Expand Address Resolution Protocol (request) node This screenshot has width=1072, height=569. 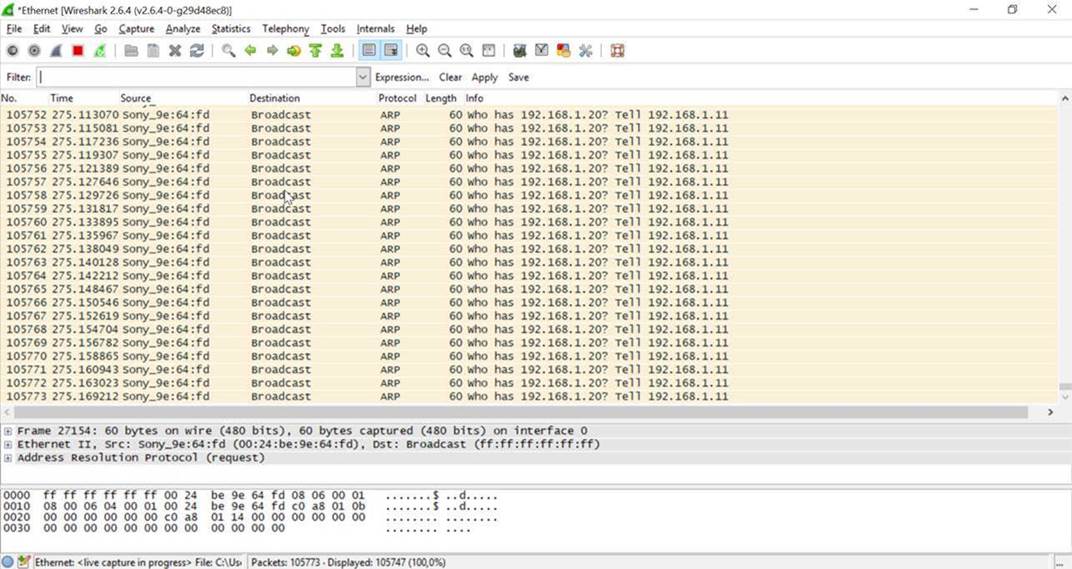tap(8, 458)
